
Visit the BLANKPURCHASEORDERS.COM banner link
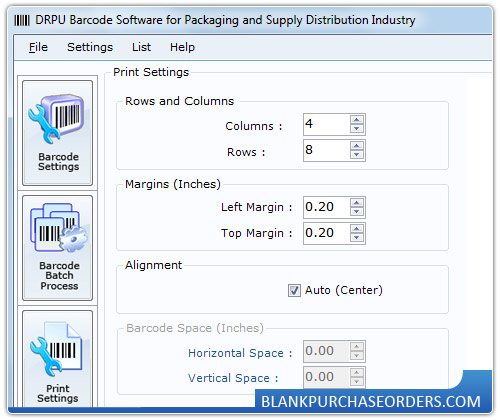coord(371,401)
